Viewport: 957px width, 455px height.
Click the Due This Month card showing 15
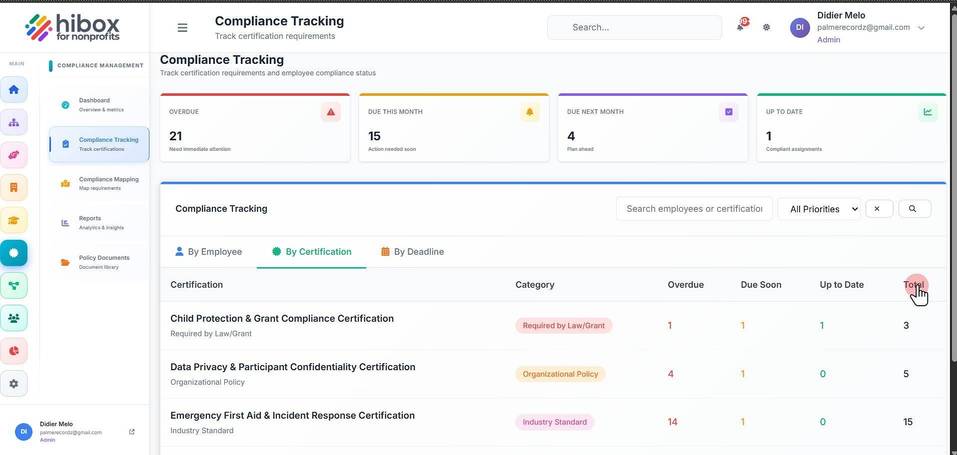point(454,128)
